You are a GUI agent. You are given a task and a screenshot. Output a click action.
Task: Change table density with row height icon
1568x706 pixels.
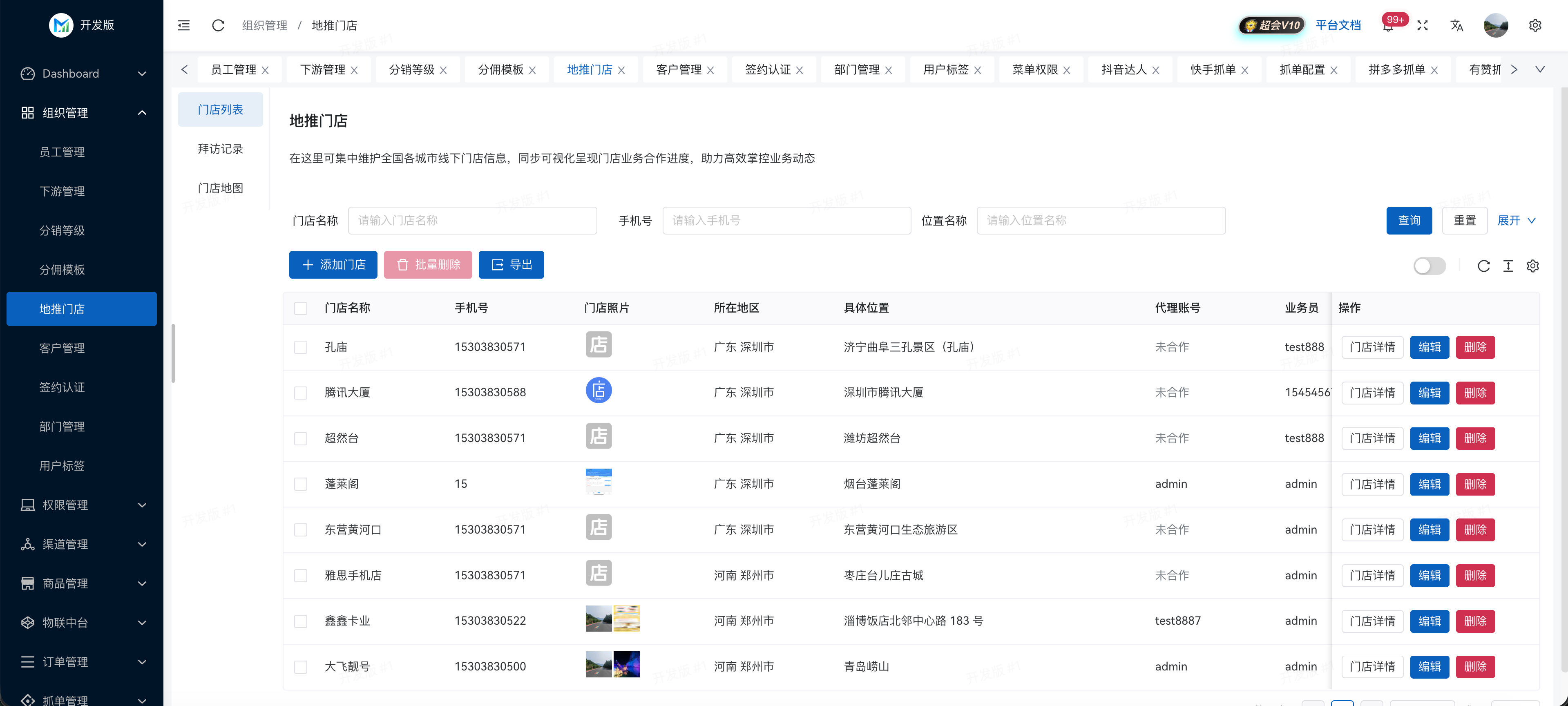[1508, 266]
